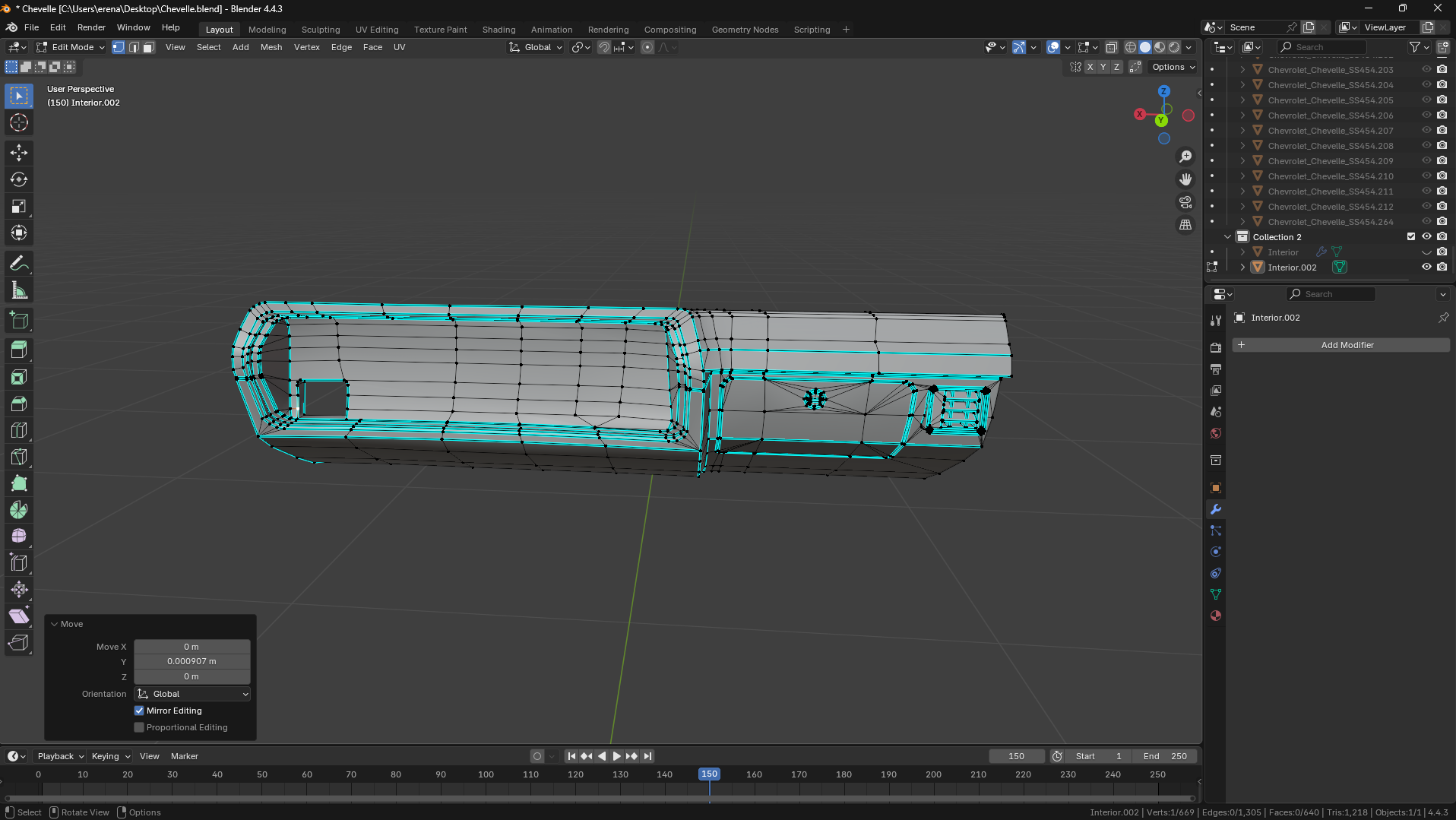Switch to the Sculpting workspace tab

coord(320,30)
